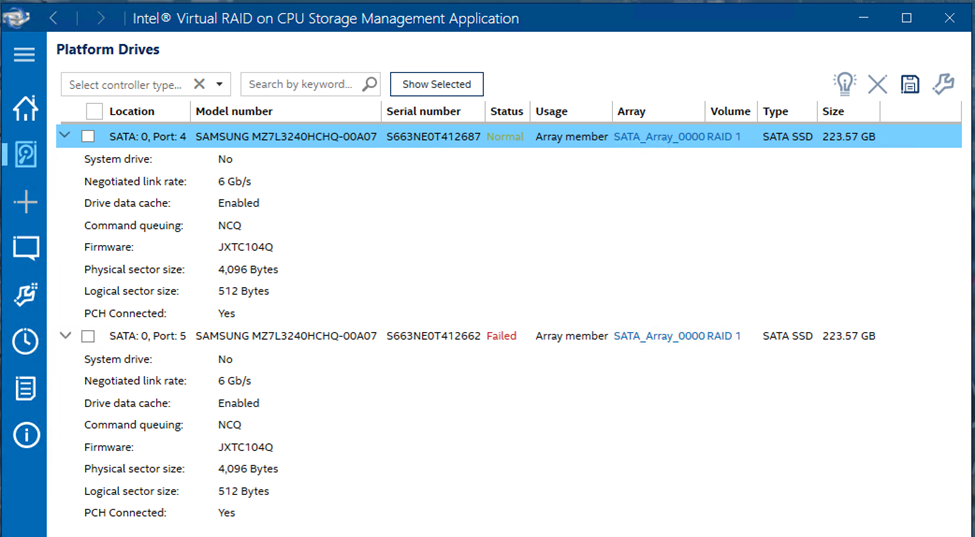Click the Failed status text
The image size is (975, 537).
point(501,336)
